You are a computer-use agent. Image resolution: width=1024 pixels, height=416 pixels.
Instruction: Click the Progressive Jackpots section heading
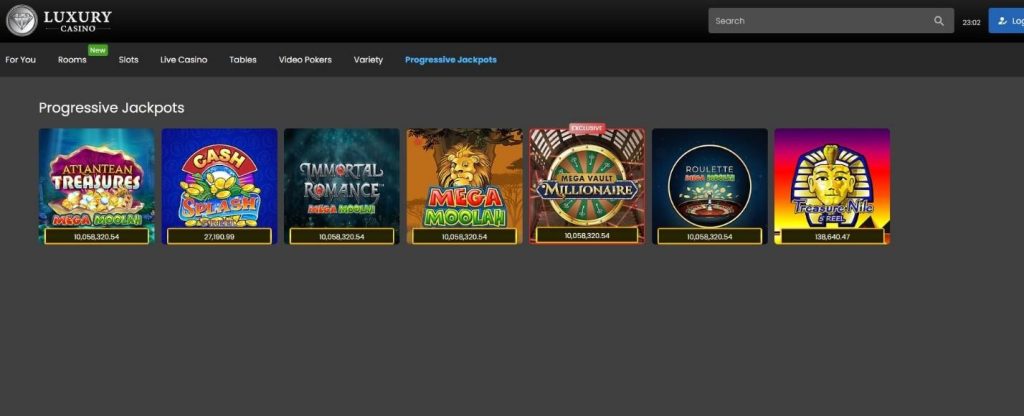[x=112, y=108]
